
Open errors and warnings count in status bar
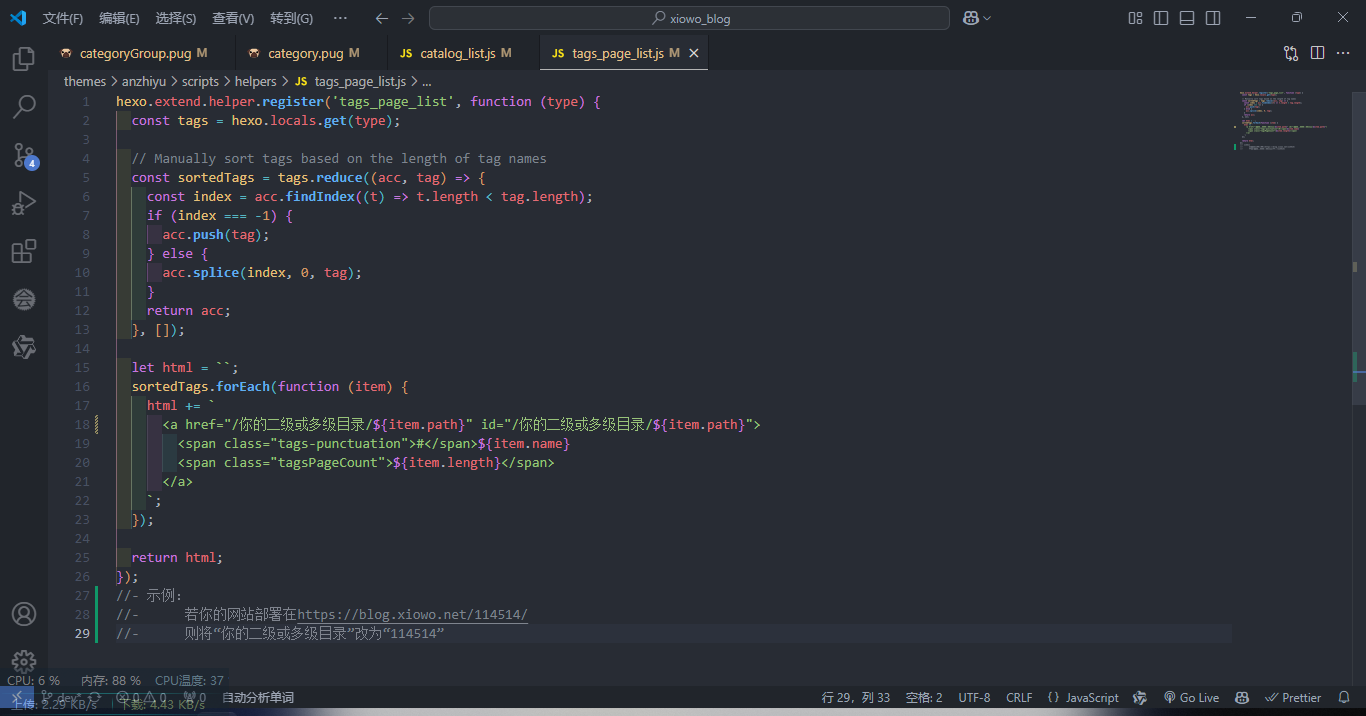pos(141,698)
